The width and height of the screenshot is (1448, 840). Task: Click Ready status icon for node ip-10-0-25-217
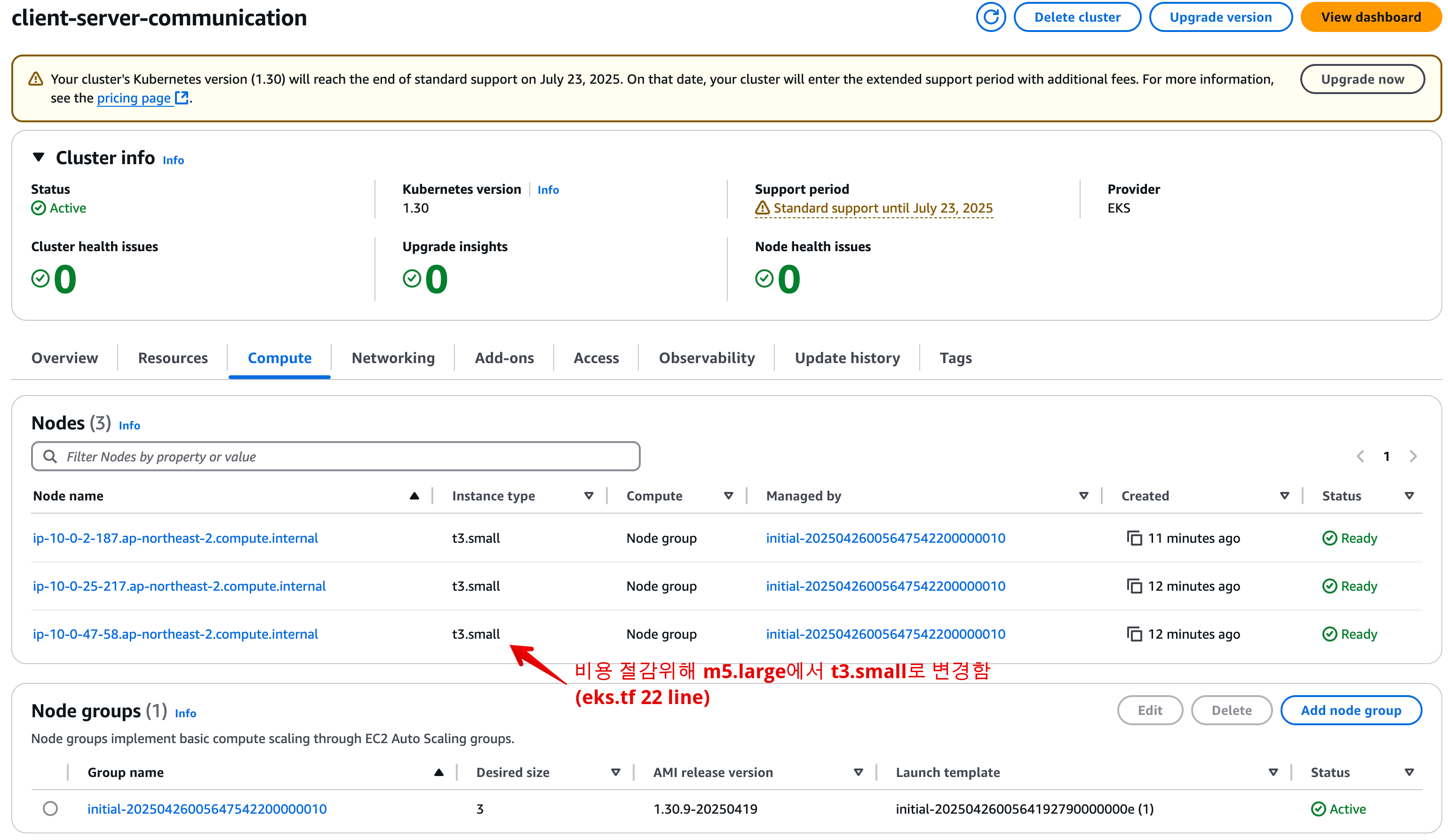(x=1329, y=586)
